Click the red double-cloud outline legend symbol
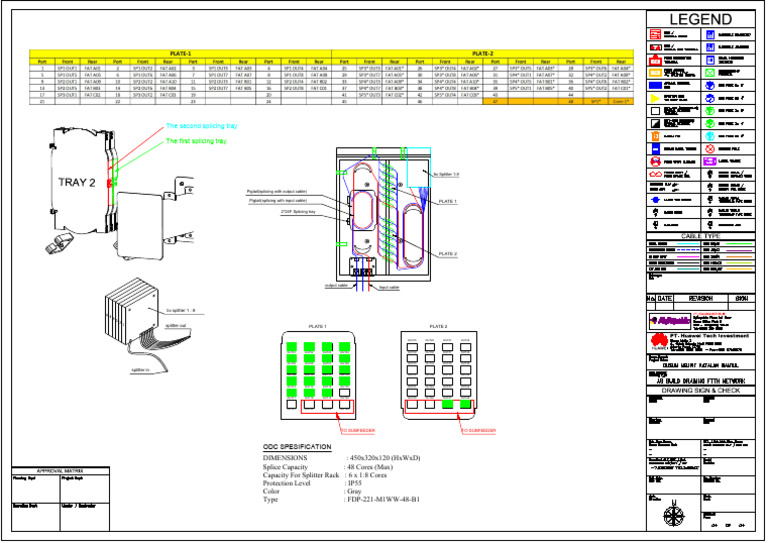Viewport: 768px width, 543px height. click(655, 174)
